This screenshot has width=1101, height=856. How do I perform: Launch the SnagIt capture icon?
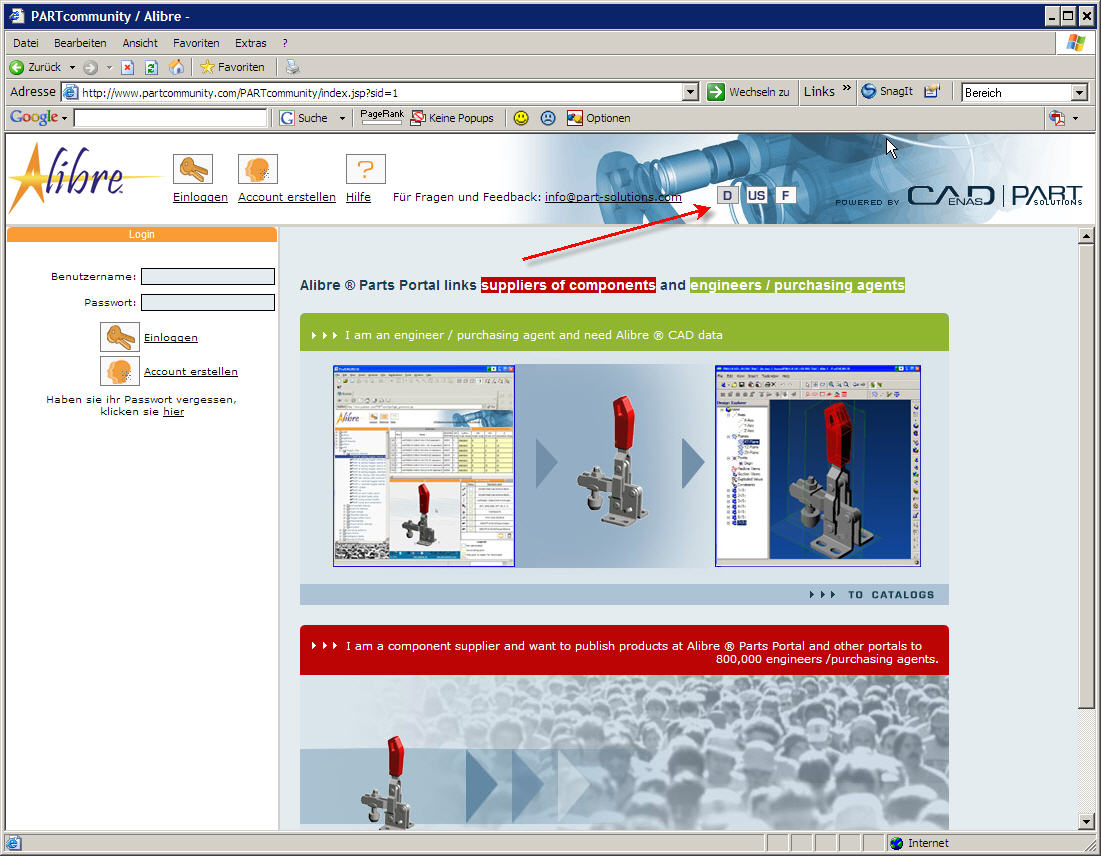coord(887,91)
